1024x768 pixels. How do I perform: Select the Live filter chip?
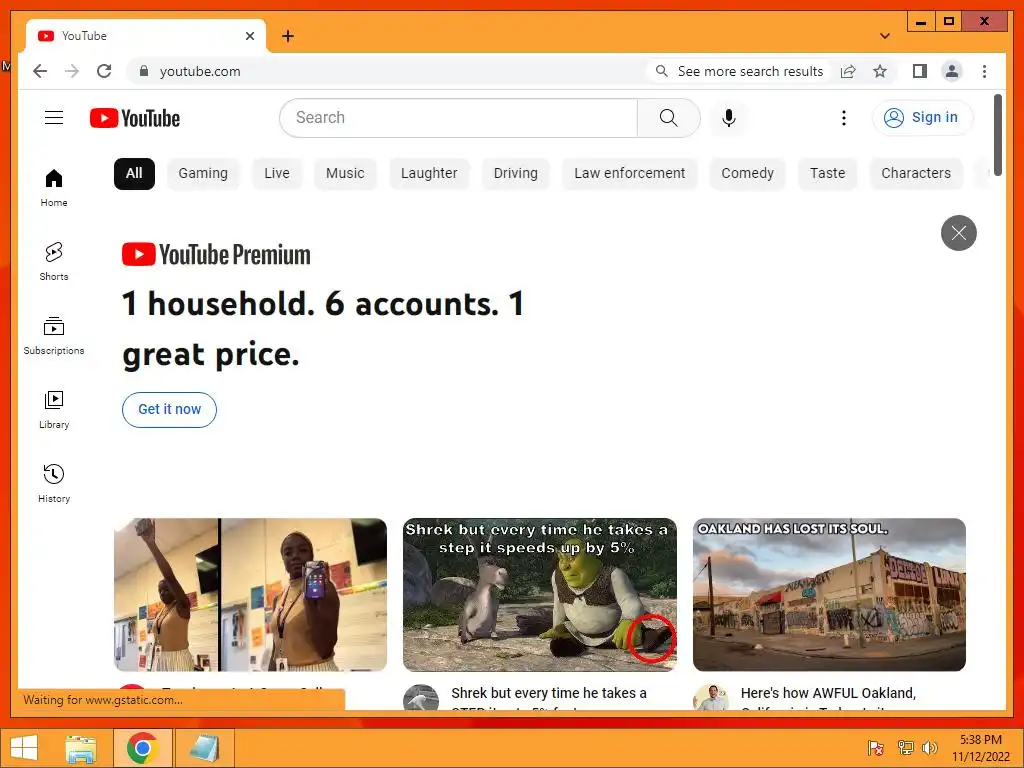(x=277, y=174)
